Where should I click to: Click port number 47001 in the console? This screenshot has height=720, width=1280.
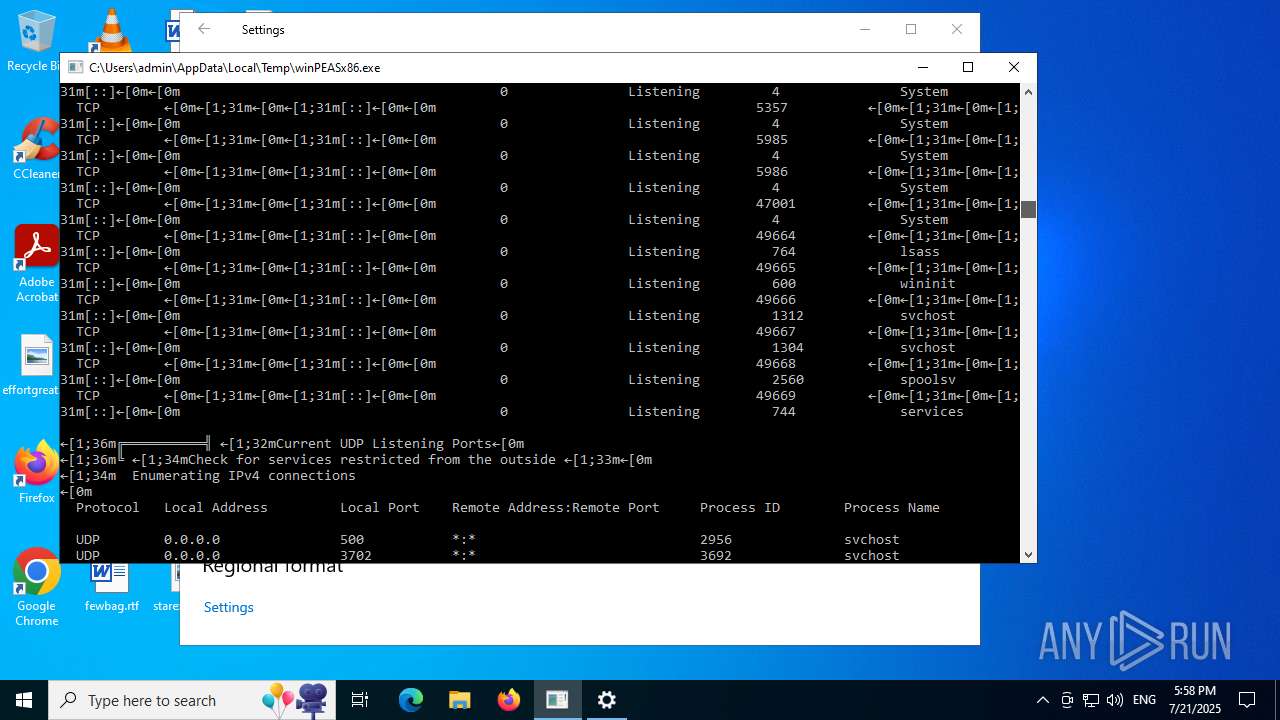tap(776, 203)
